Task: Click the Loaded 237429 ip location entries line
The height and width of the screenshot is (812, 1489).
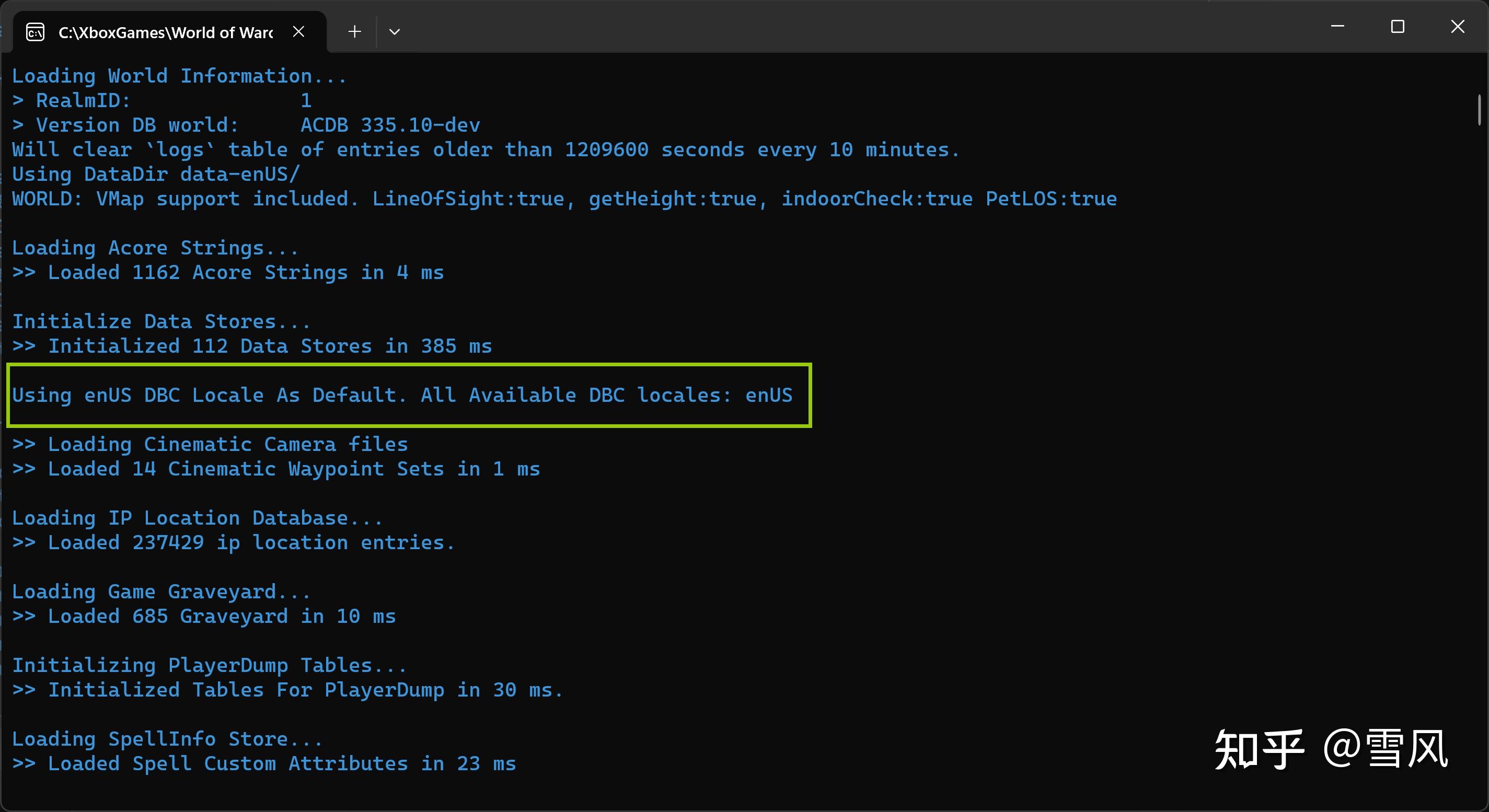Action: (x=234, y=543)
